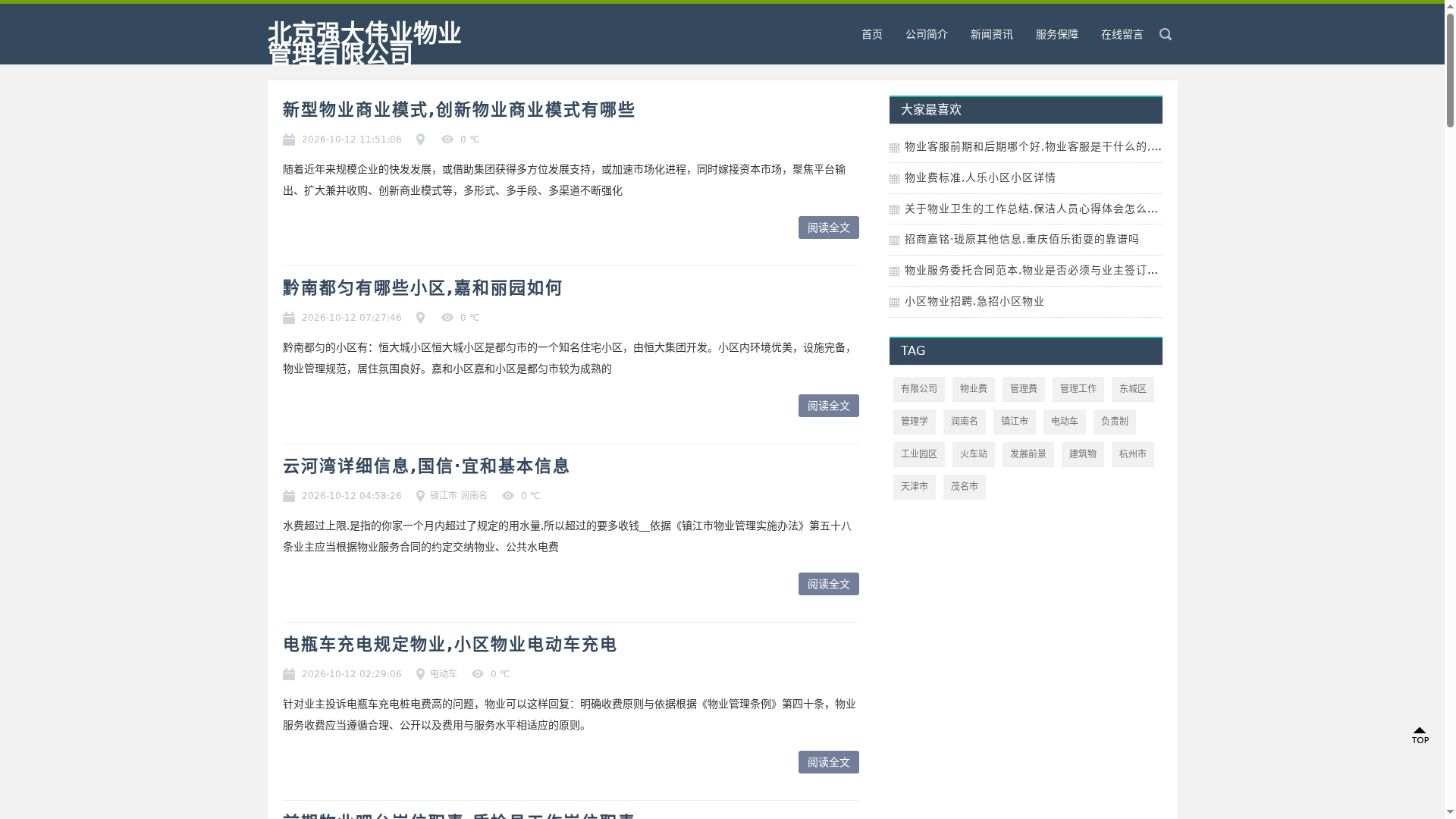Viewport: 1456px width, 819px height.
Task: Open sidebar link 小区物业招聘,急招小区物业
Action: tap(974, 301)
